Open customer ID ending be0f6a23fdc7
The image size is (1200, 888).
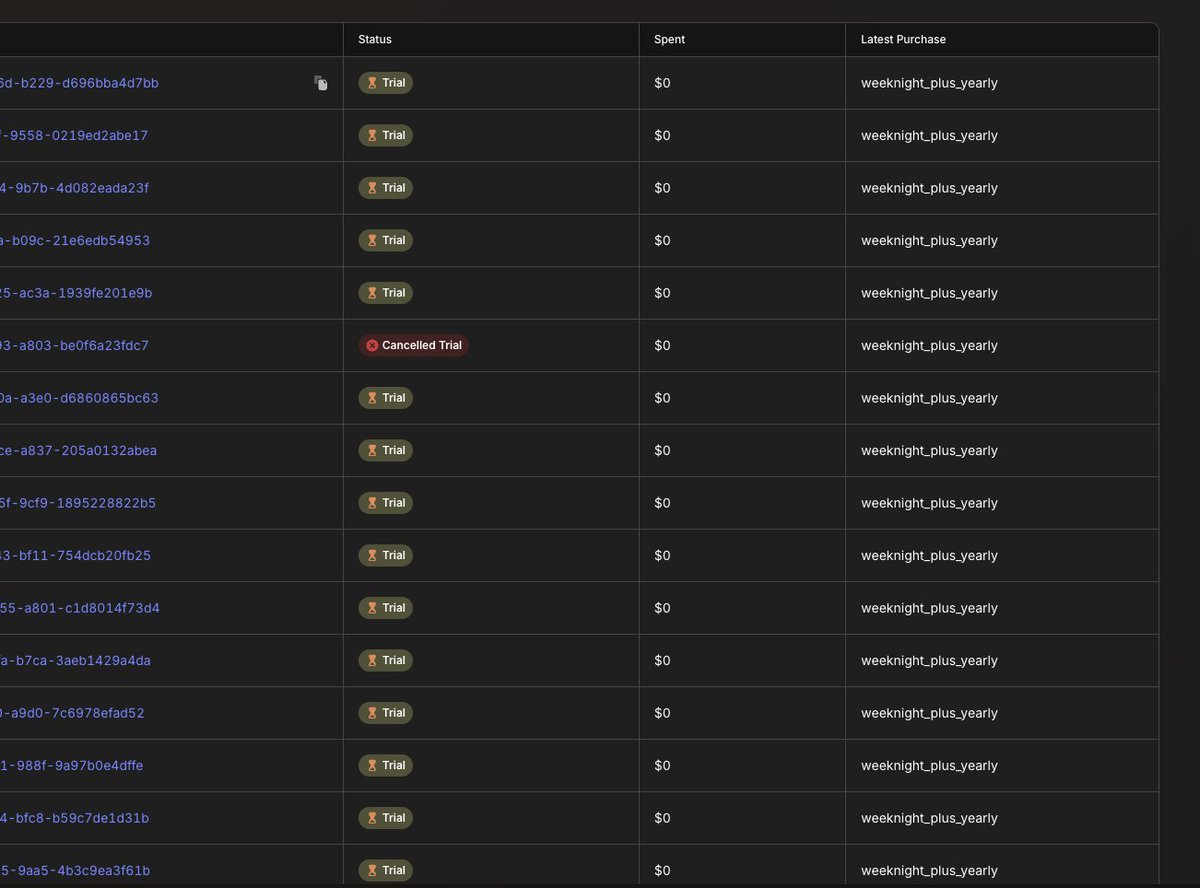(x=74, y=346)
